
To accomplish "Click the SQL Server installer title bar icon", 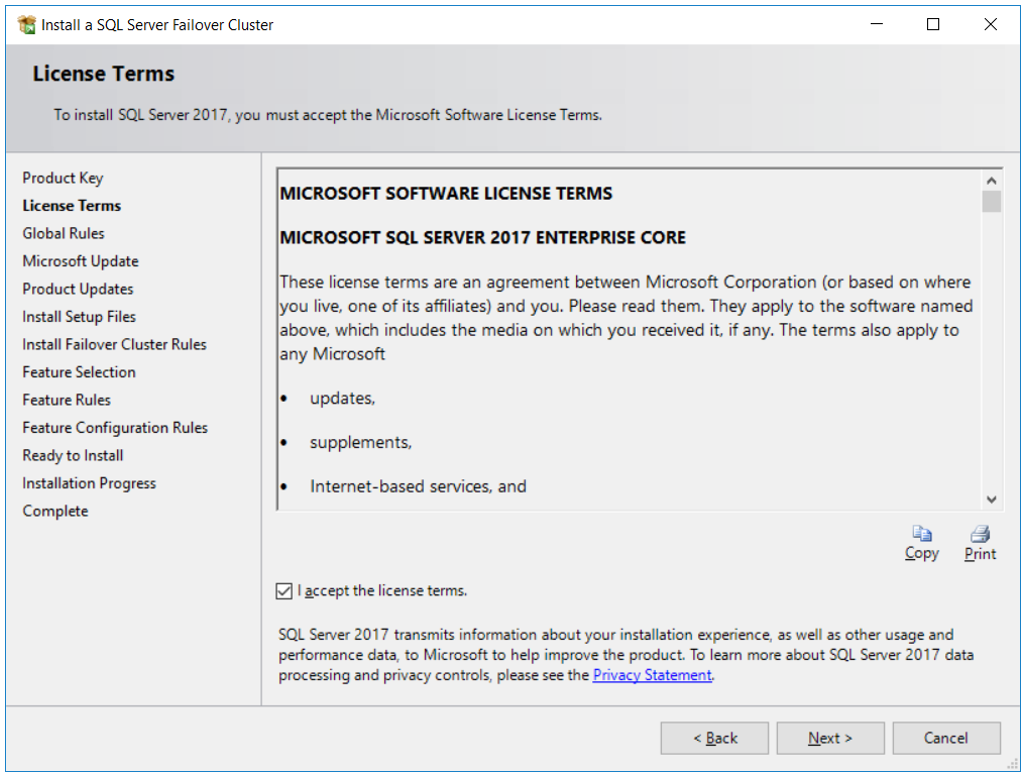I will coord(27,25).
